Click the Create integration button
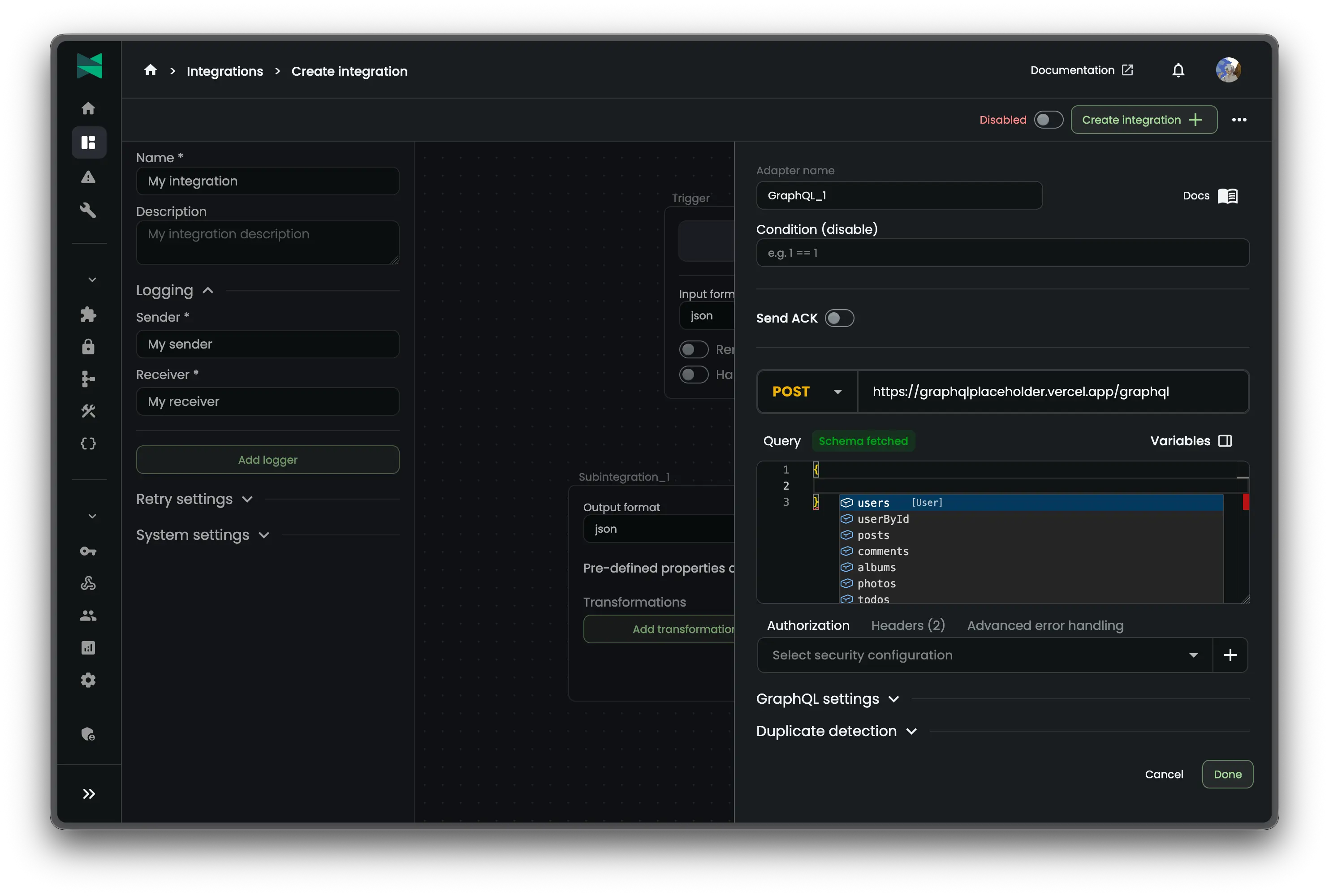The image size is (1329, 896). point(1143,120)
